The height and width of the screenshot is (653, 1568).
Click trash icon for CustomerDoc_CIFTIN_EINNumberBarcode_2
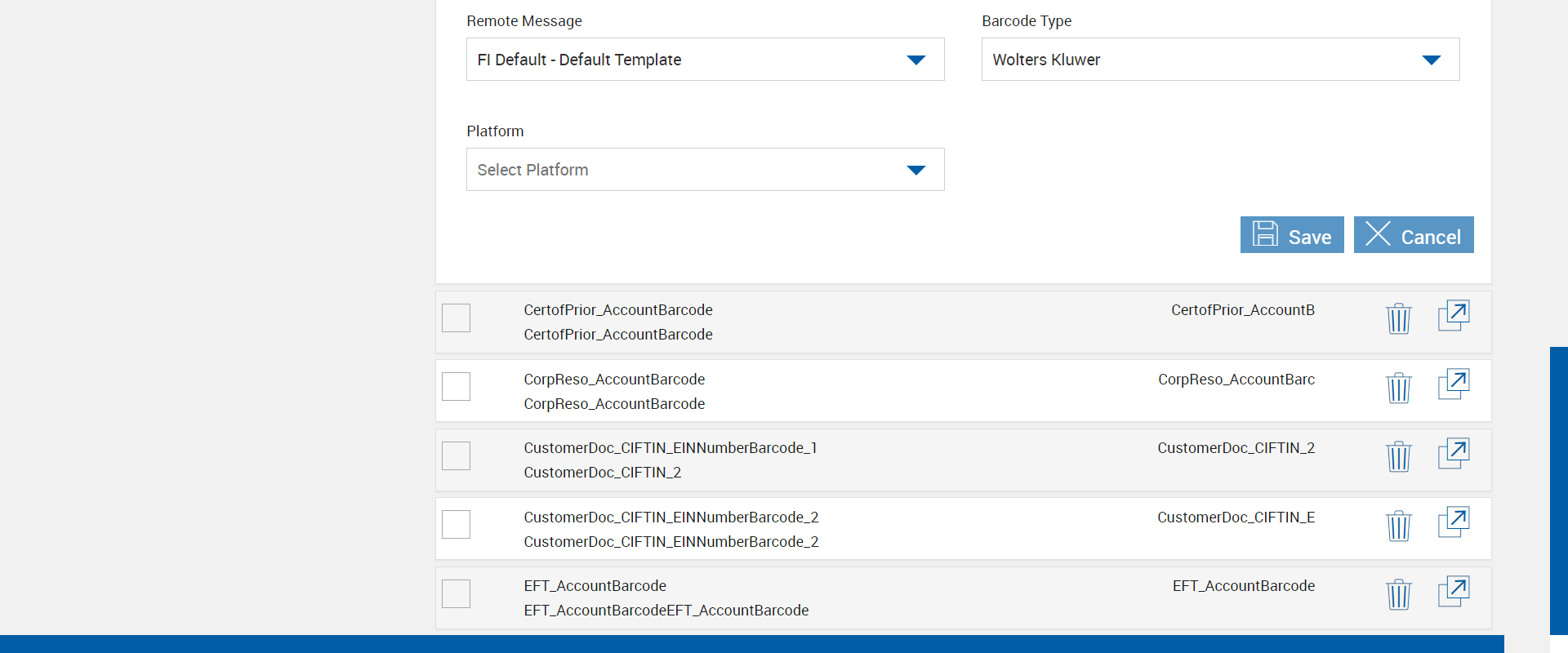[1398, 526]
